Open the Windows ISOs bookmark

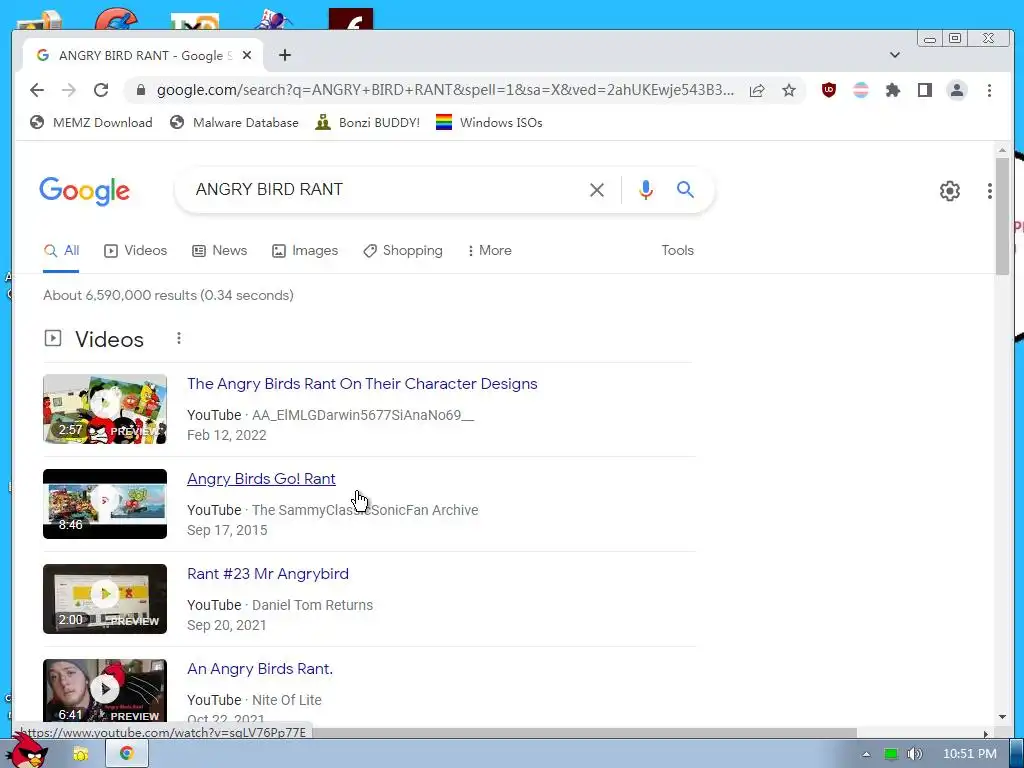tap(489, 123)
